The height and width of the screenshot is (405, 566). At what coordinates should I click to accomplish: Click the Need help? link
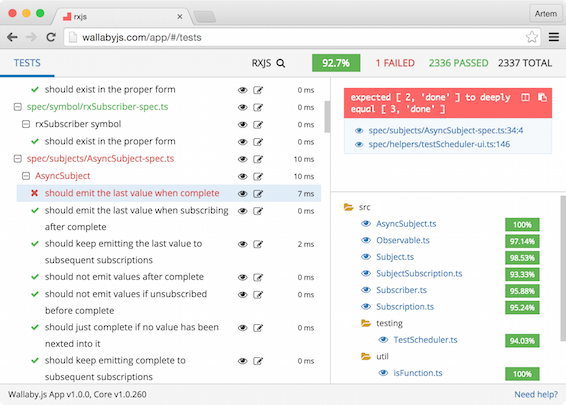coord(536,395)
